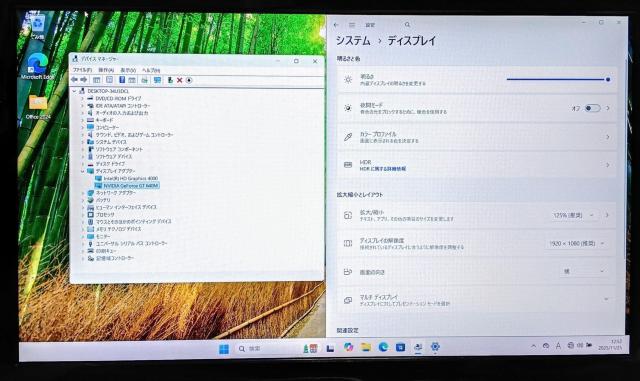Switch to Device Manager taskbar icon
The width and height of the screenshot is (640, 381).
418,348
